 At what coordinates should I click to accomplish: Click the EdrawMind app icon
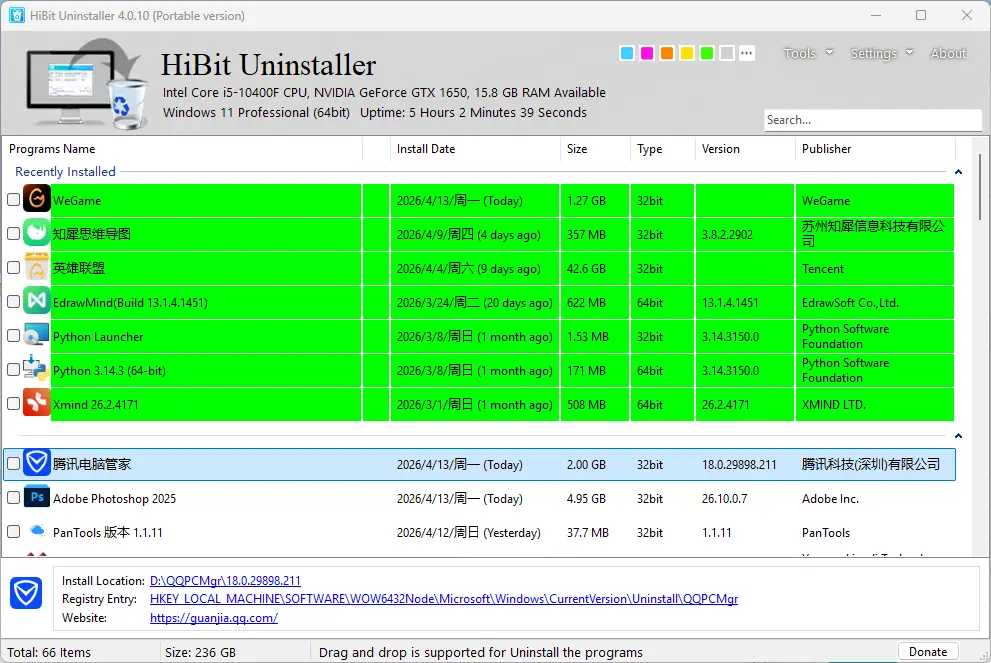click(x=37, y=302)
